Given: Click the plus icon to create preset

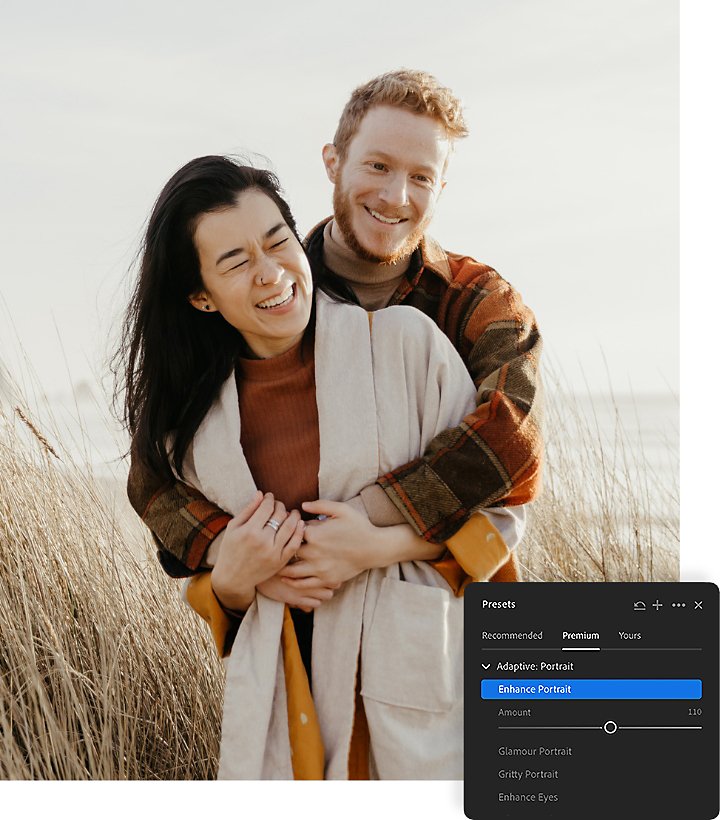Looking at the screenshot, I should pyautogui.click(x=658, y=605).
